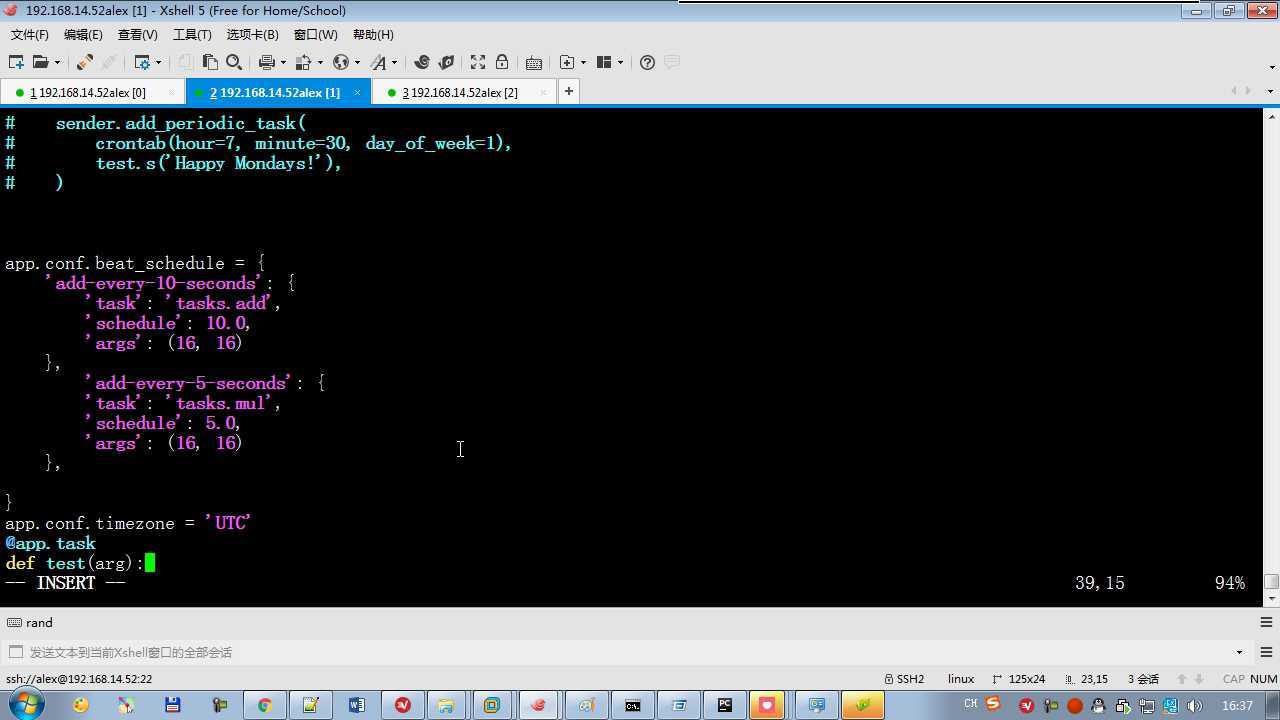Image resolution: width=1280 pixels, height=720 pixels.
Task: Click the terminal vertical scrollbar
Action: [x=1271, y=355]
